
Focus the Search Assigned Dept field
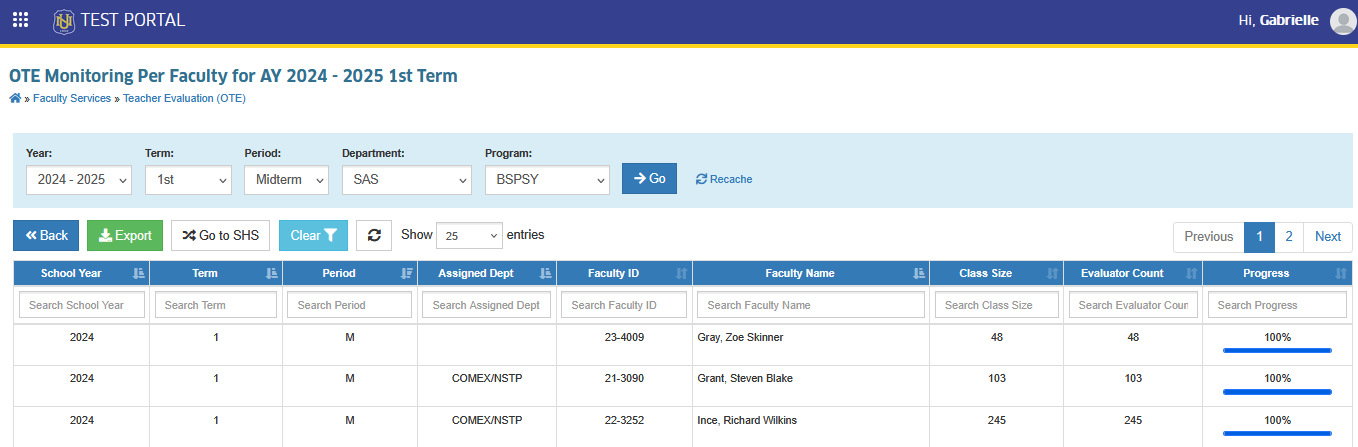[486, 305]
